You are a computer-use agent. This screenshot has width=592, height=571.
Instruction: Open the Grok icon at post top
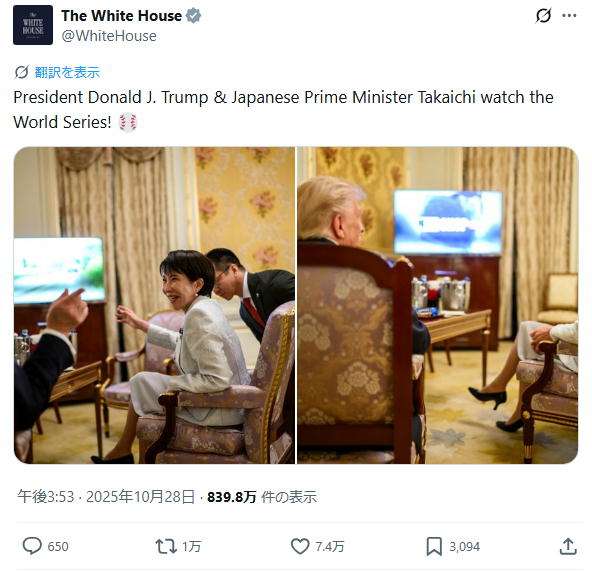click(x=543, y=15)
